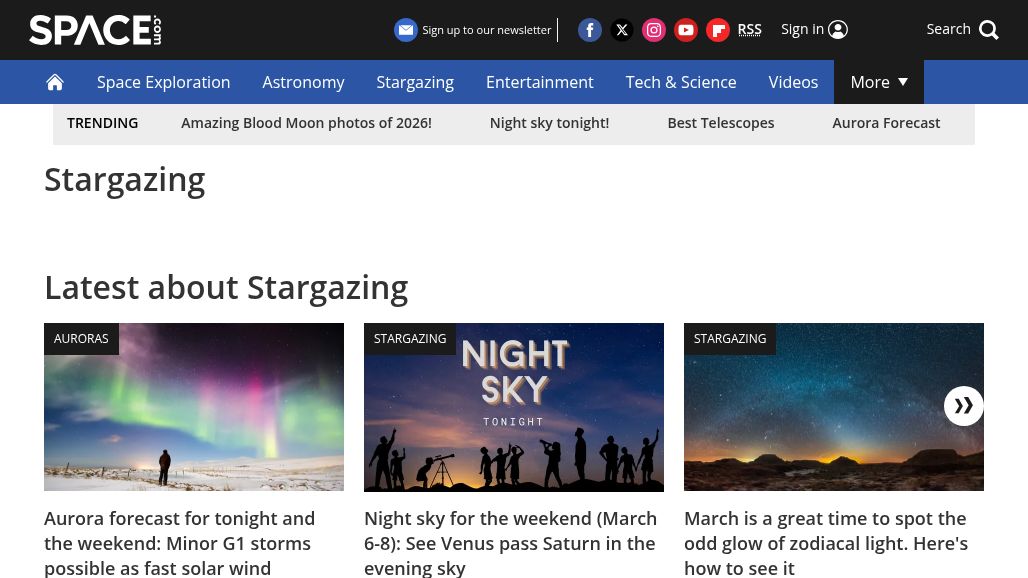Click Sign up to our newsletter
The height and width of the screenshot is (578, 1028).
tap(486, 30)
